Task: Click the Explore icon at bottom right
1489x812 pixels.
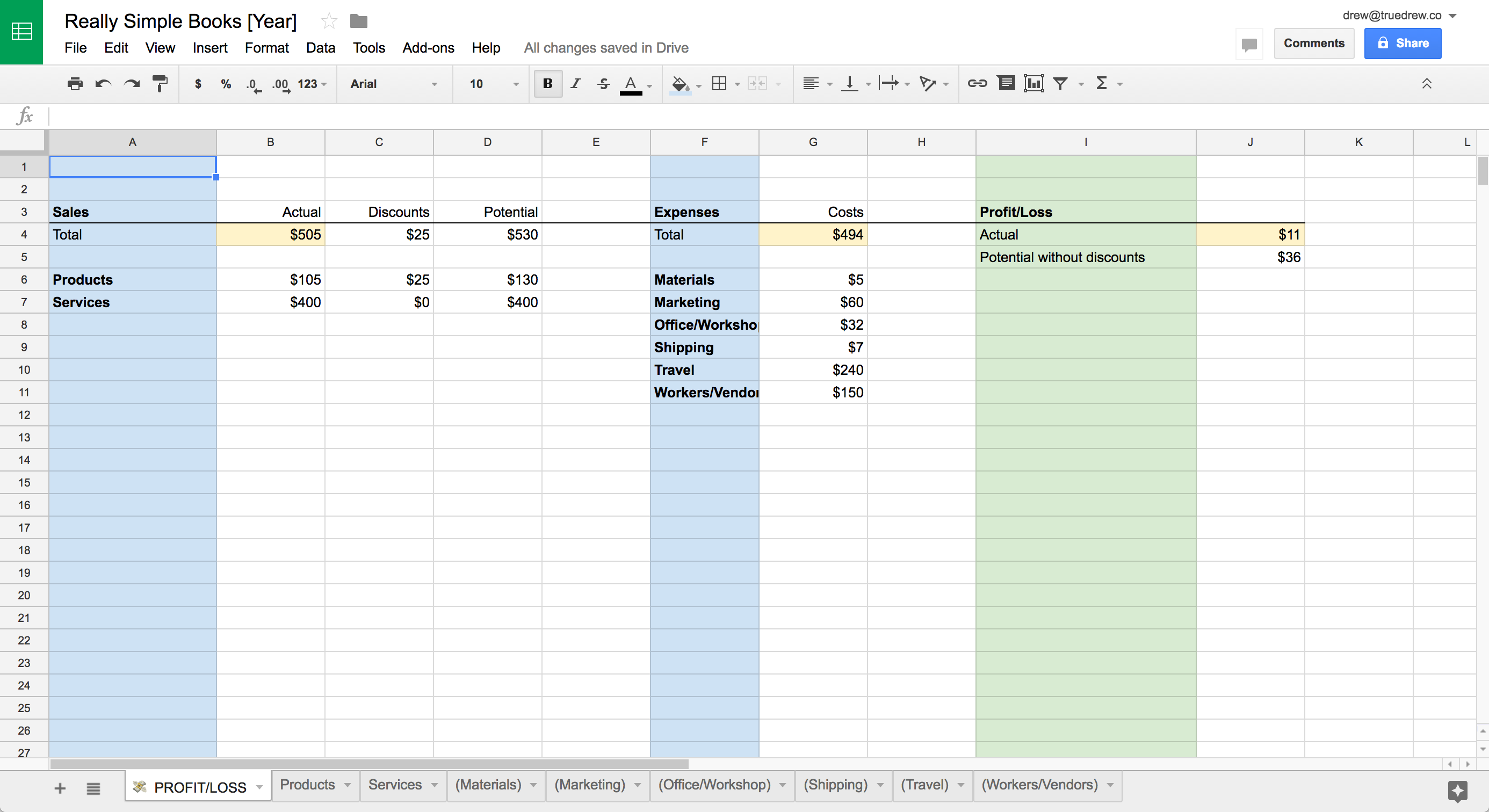Action: point(1457,790)
